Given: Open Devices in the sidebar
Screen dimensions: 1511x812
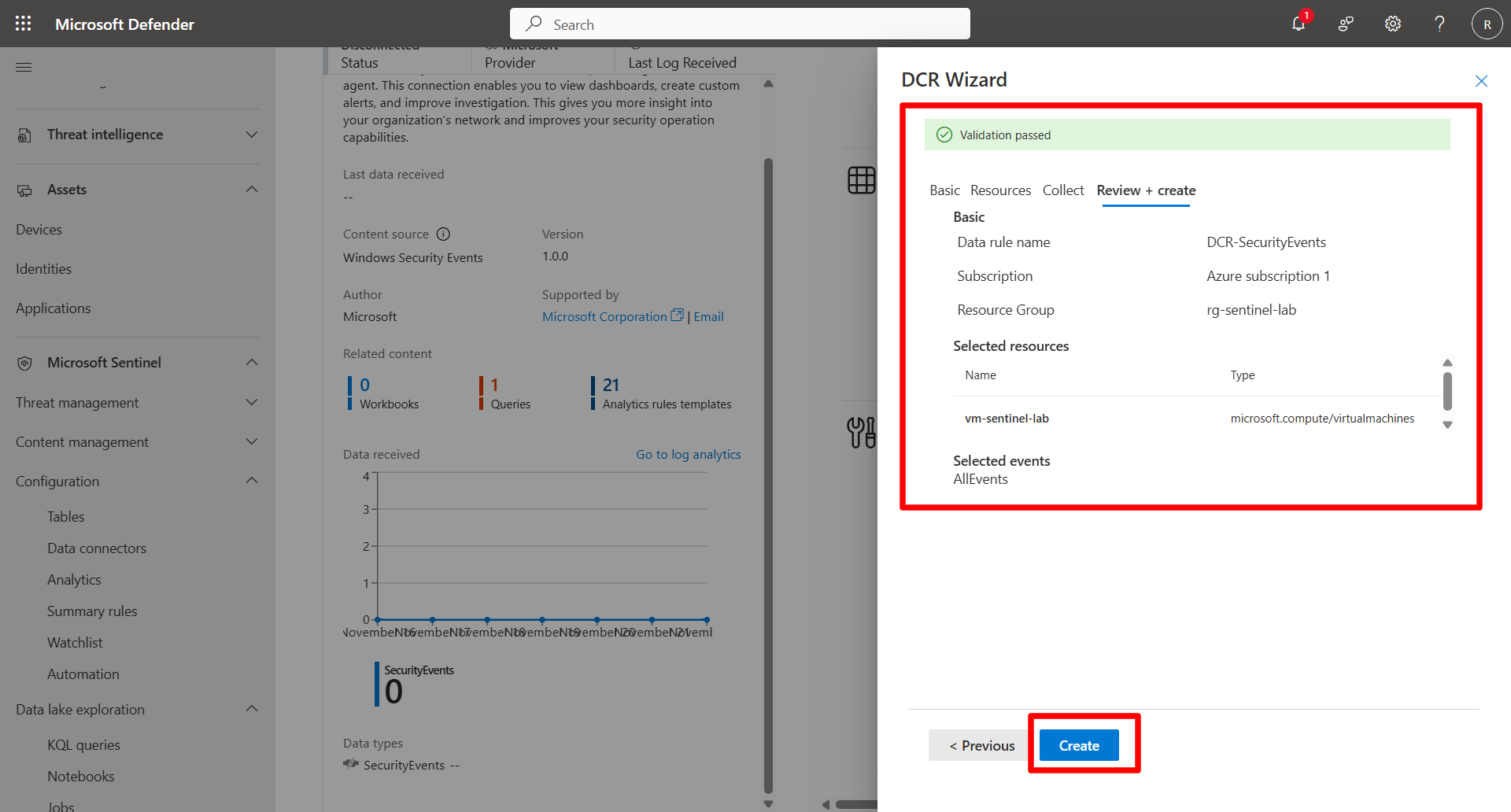Looking at the screenshot, I should click(39, 229).
